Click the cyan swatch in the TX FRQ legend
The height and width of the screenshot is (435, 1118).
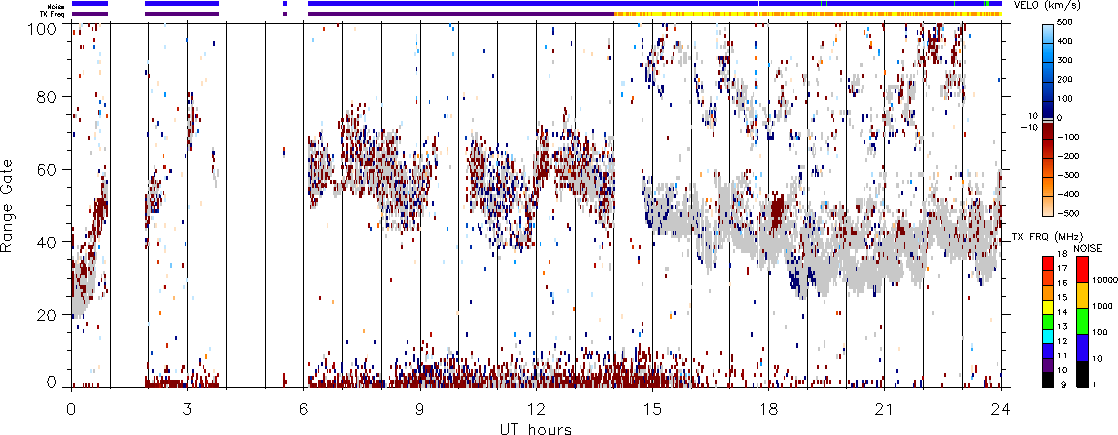click(1048, 336)
